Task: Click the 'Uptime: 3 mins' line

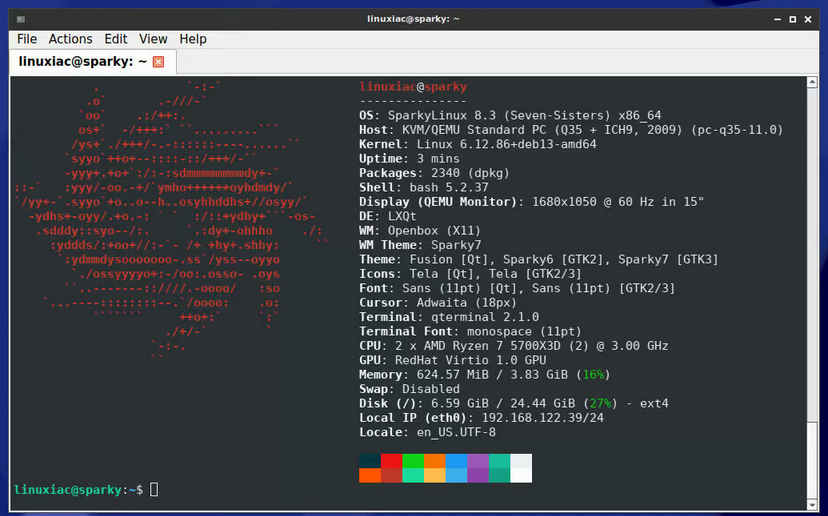Action: tap(409, 159)
